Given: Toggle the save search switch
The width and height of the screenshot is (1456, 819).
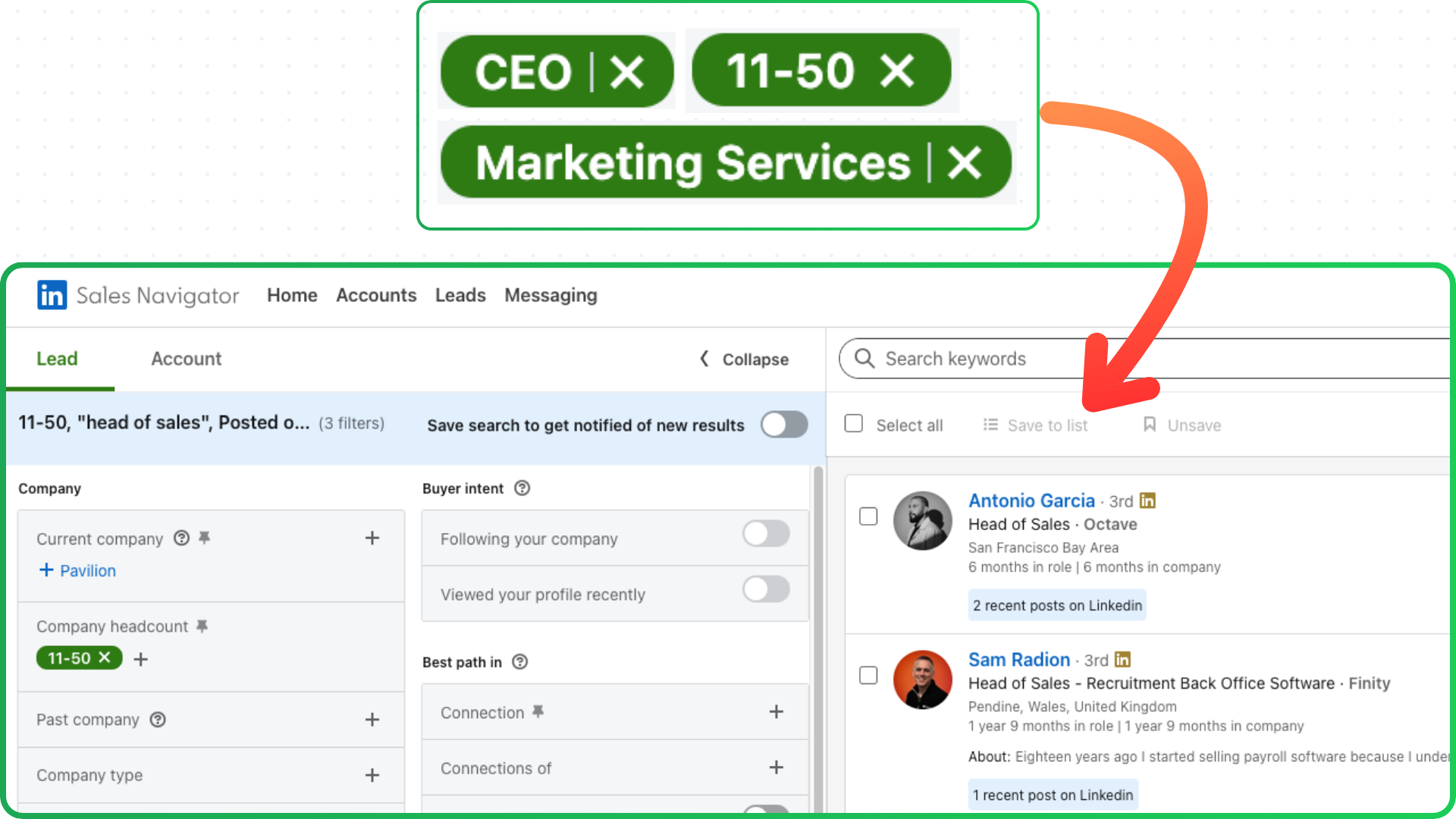Looking at the screenshot, I should [x=784, y=425].
